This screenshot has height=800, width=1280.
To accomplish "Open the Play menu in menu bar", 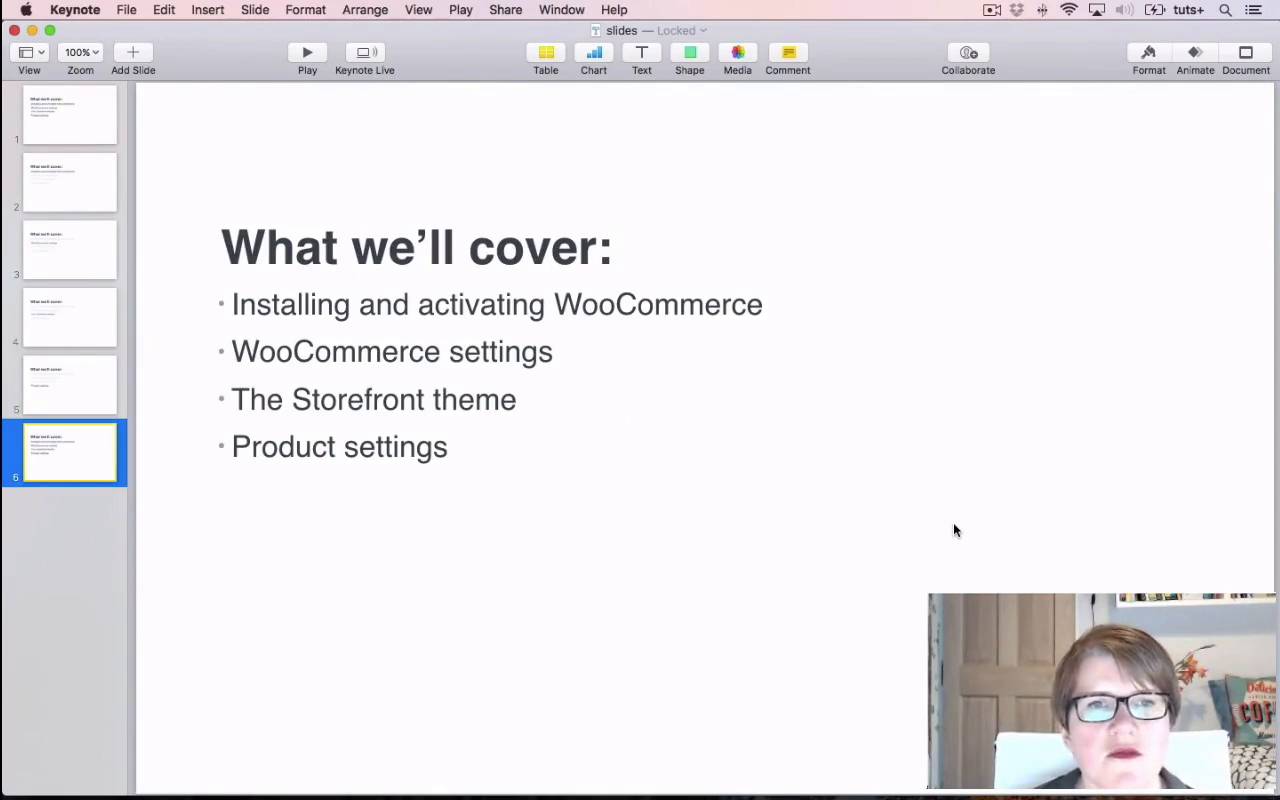I will coord(461,10).
